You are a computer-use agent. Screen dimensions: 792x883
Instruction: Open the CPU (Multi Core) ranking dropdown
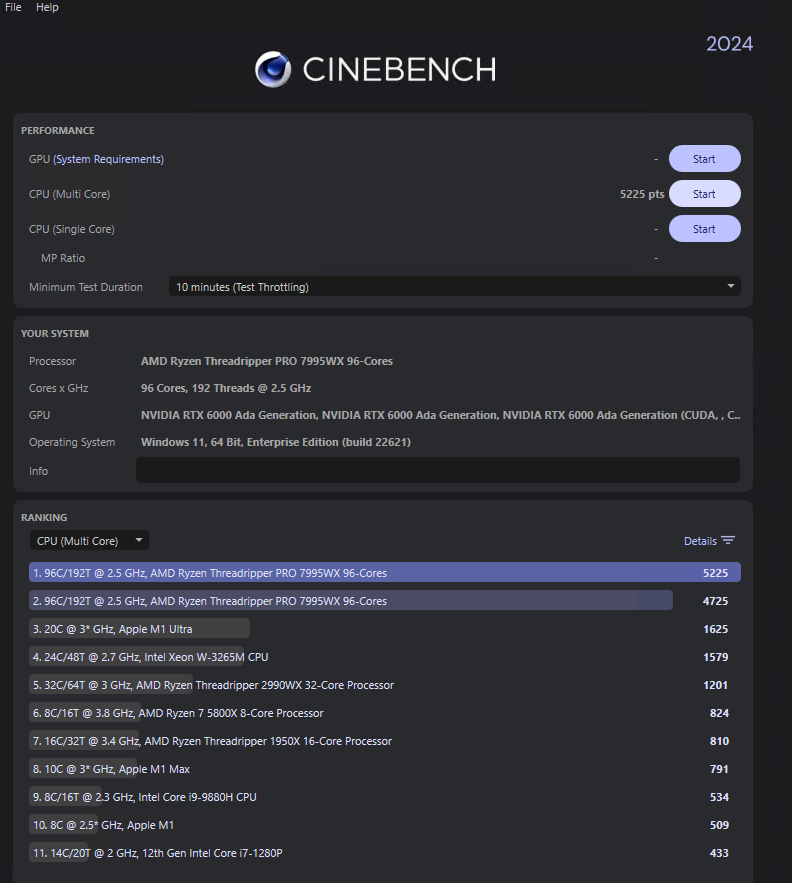(88, 541)
